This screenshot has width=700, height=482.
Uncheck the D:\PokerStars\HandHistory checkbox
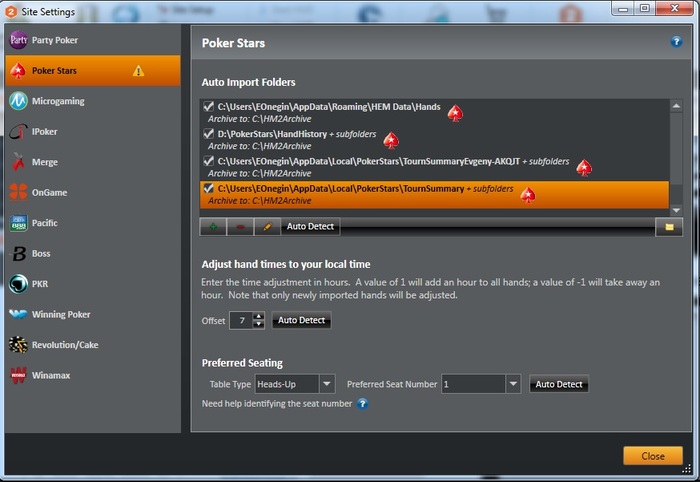click(x=208, y=133)
